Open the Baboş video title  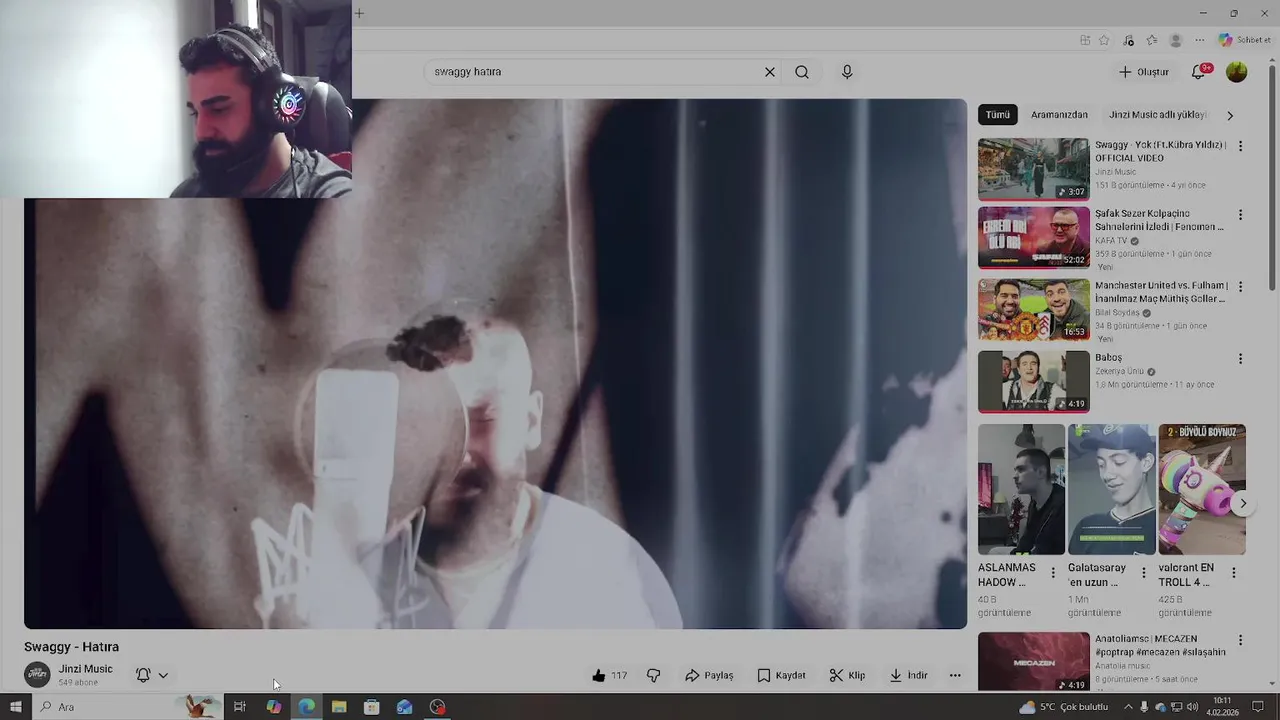click(x=1108, y=358)
